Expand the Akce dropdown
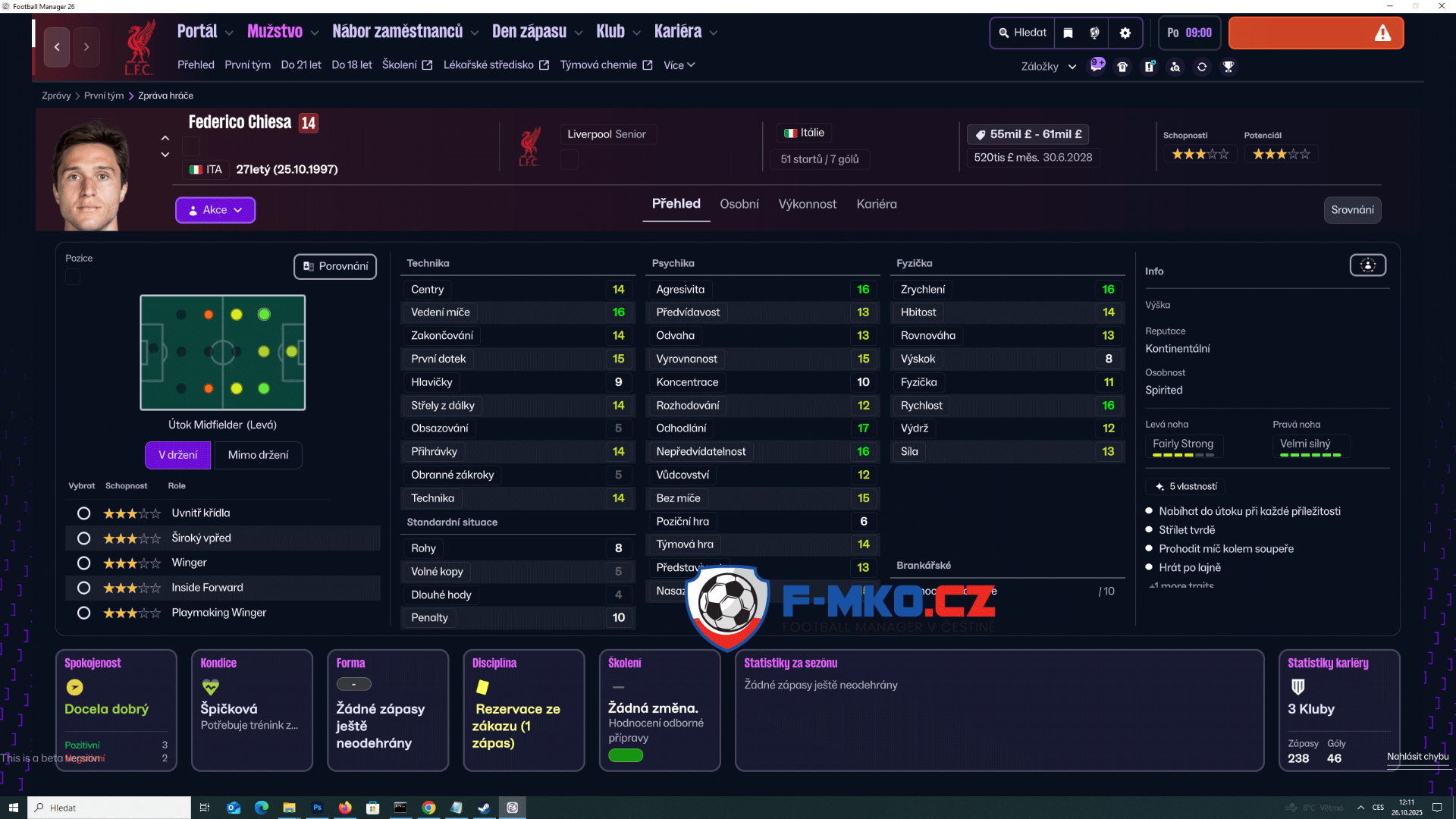The image size is (1456, 819). 215,210
